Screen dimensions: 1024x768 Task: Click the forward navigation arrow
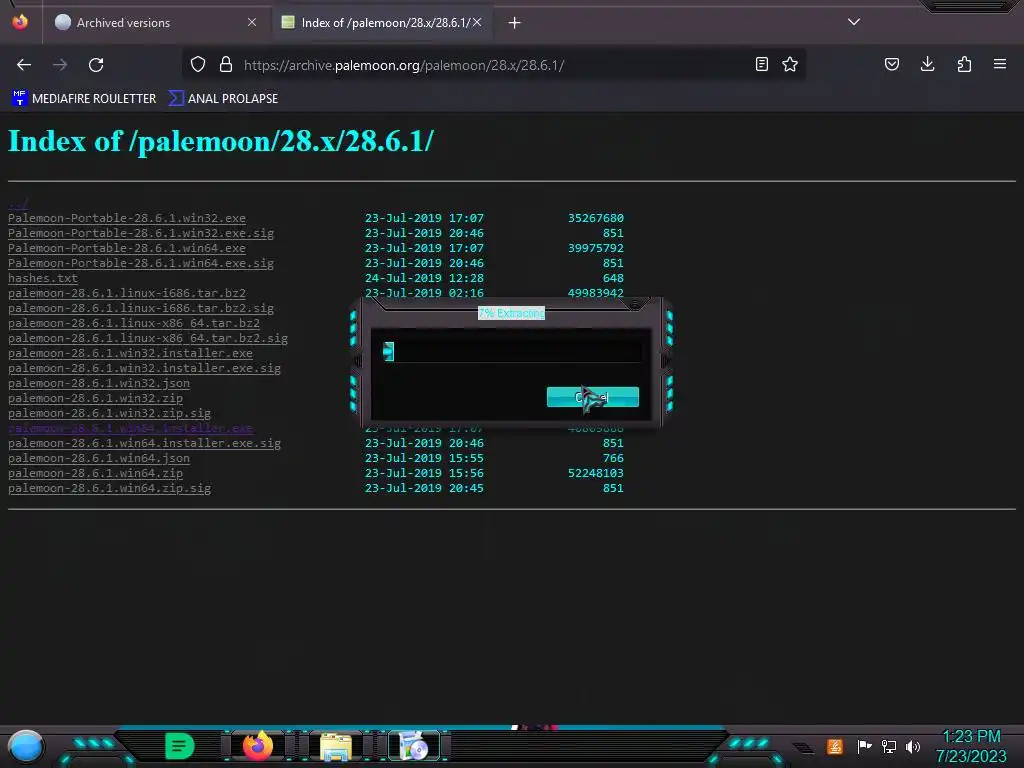(60, 65)
